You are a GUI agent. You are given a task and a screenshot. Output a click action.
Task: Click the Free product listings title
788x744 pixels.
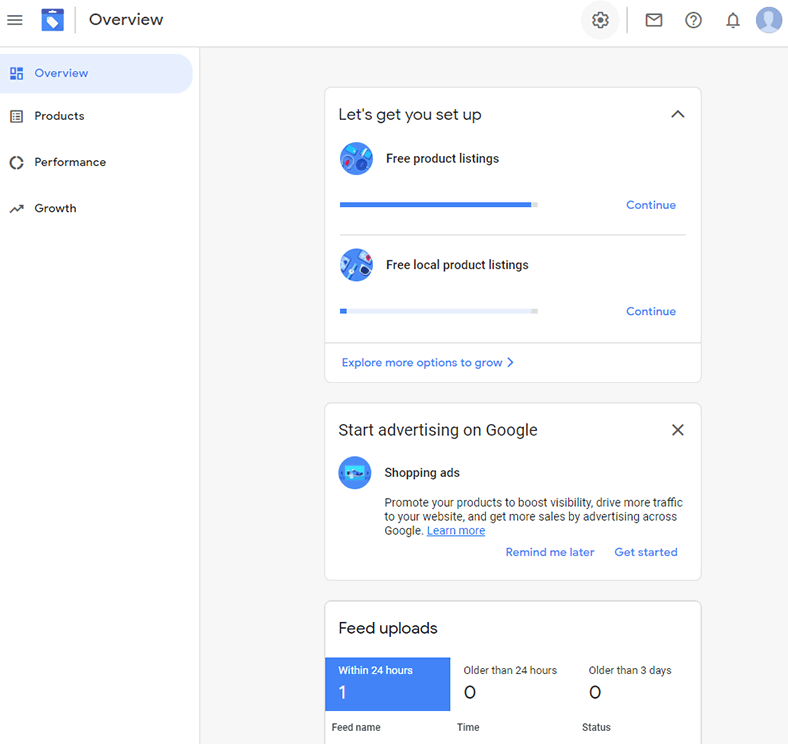(442, 159)
